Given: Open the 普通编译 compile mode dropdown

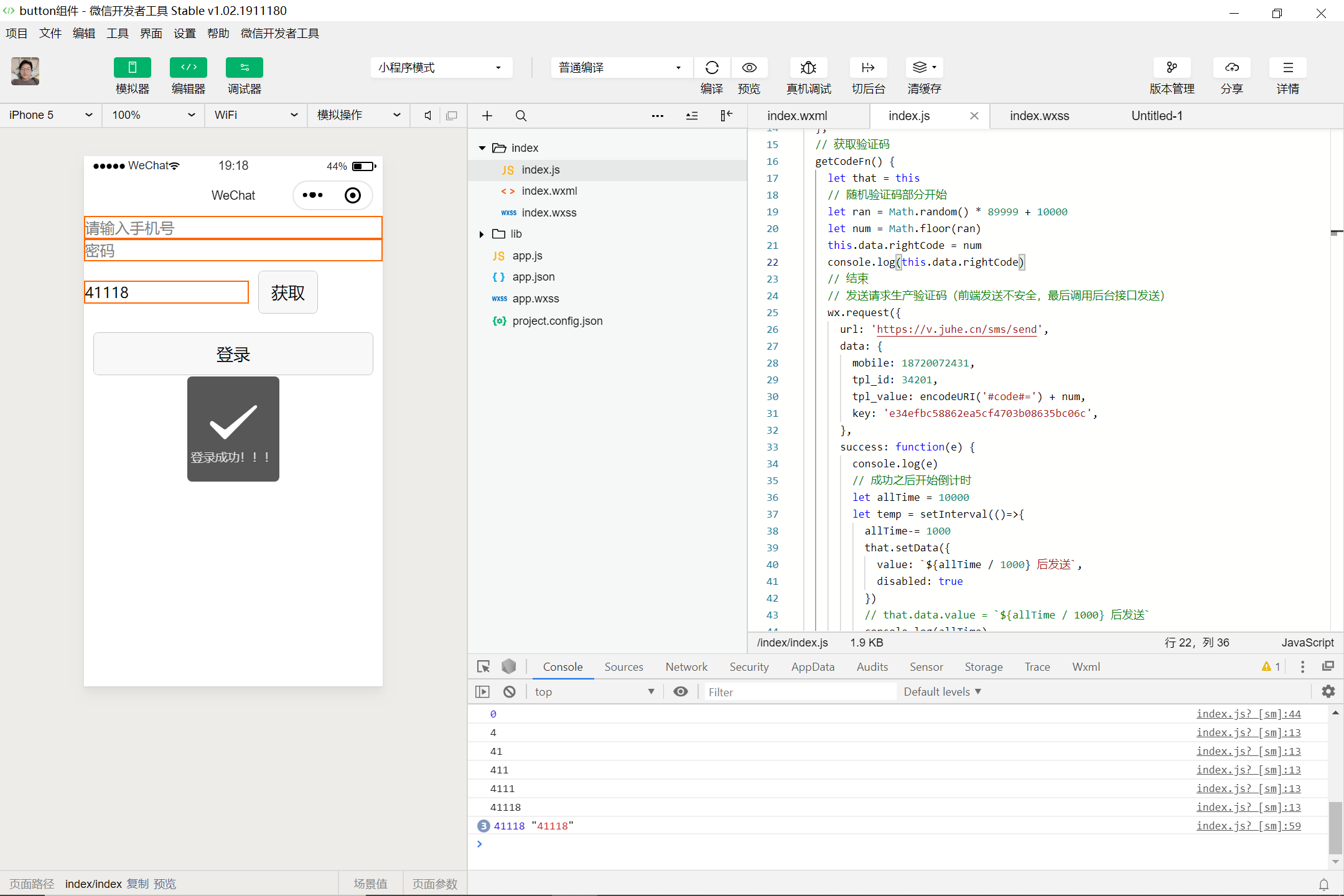Looking at the screenshot, I should click(x=621, y=67).
